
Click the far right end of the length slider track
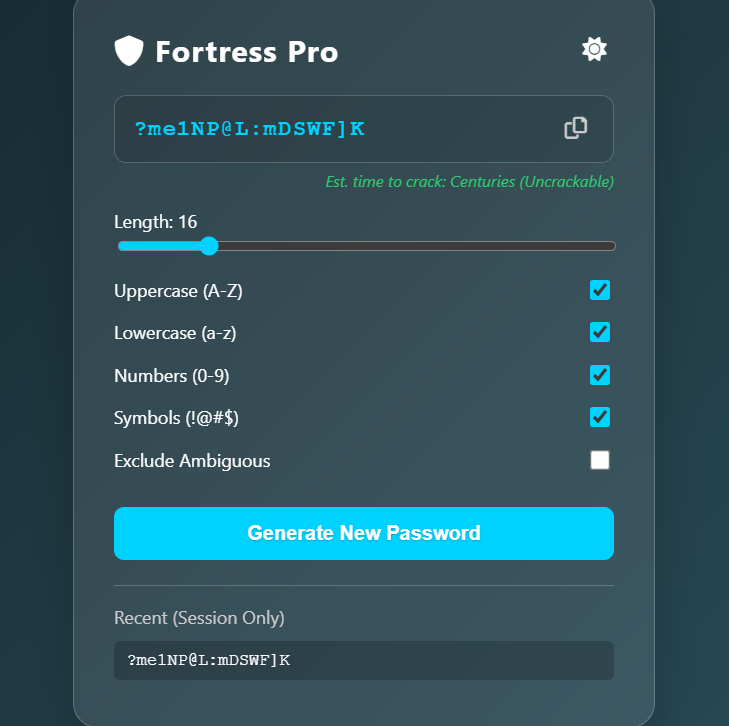[612, 246]
